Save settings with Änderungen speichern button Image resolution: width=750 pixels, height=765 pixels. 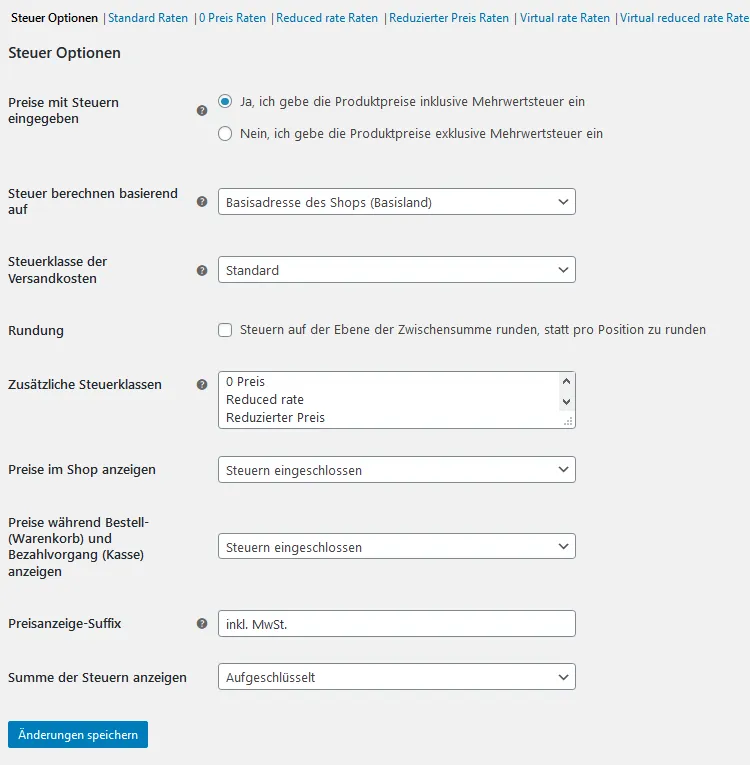pyautogui.click(x=78, y=735)
